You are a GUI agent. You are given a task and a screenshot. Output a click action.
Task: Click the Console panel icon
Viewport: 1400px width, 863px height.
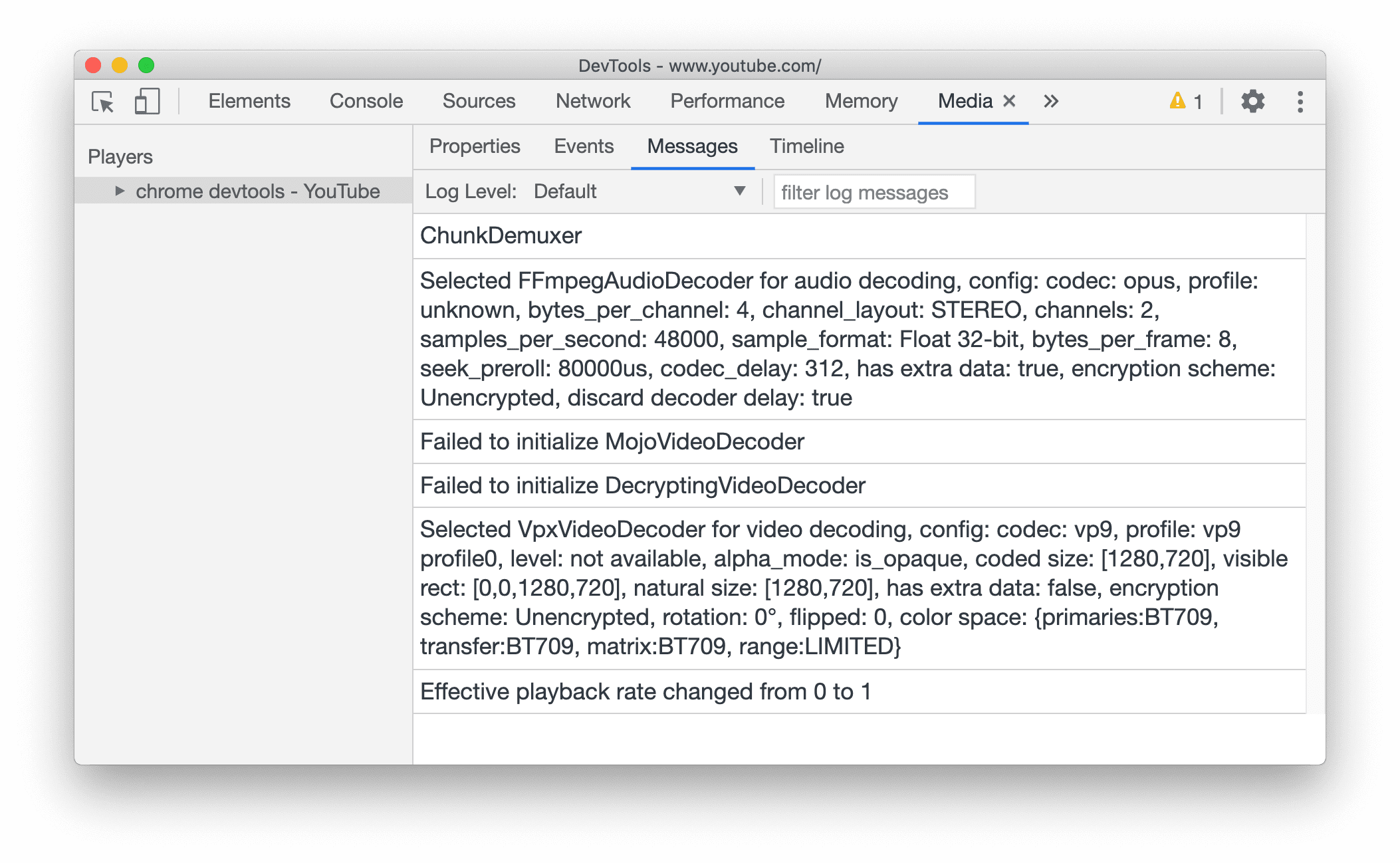click(367, 100)
